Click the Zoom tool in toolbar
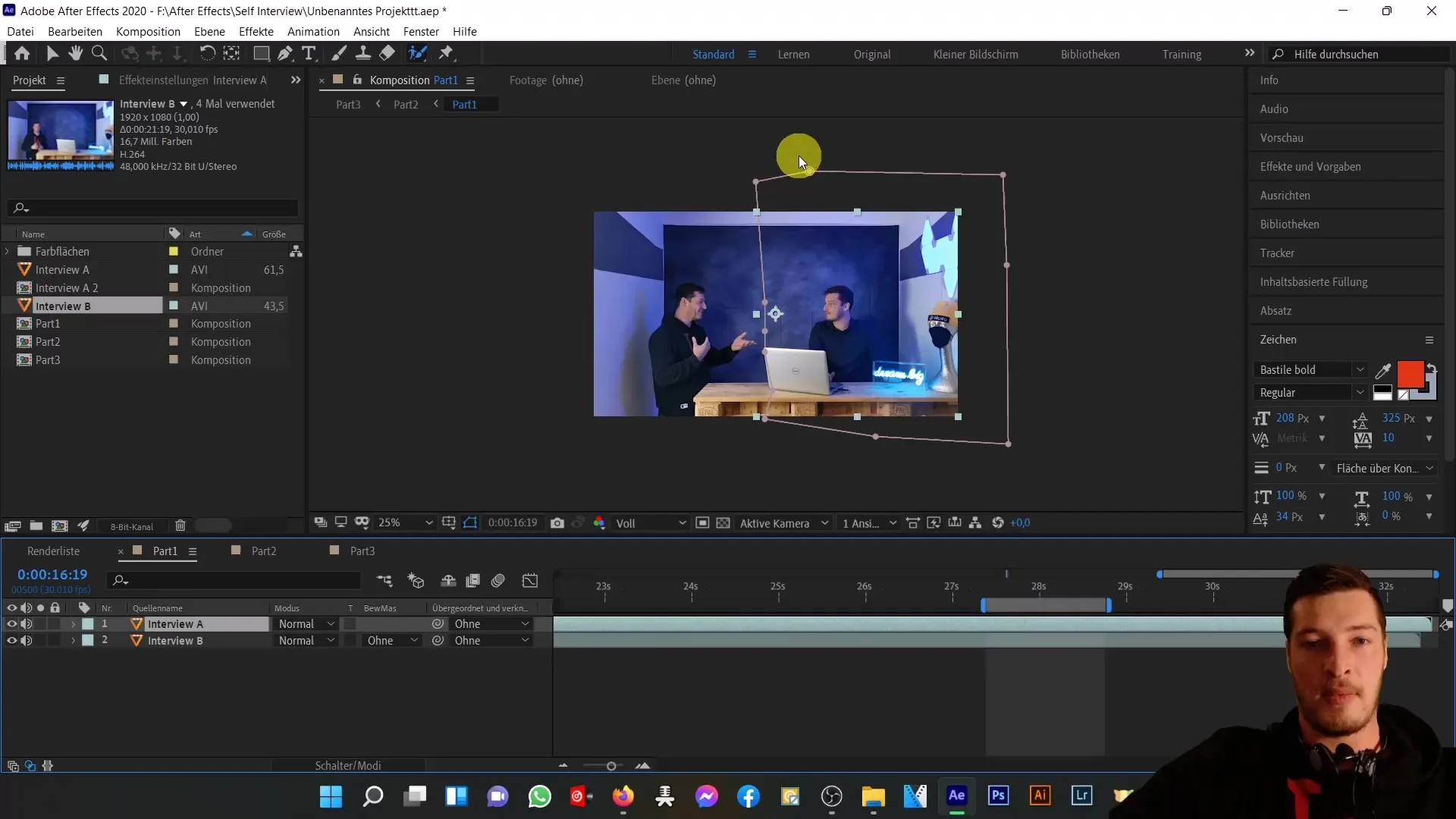Image resolution: width=1456 pixels, height=819 pixels. (99, 52)
